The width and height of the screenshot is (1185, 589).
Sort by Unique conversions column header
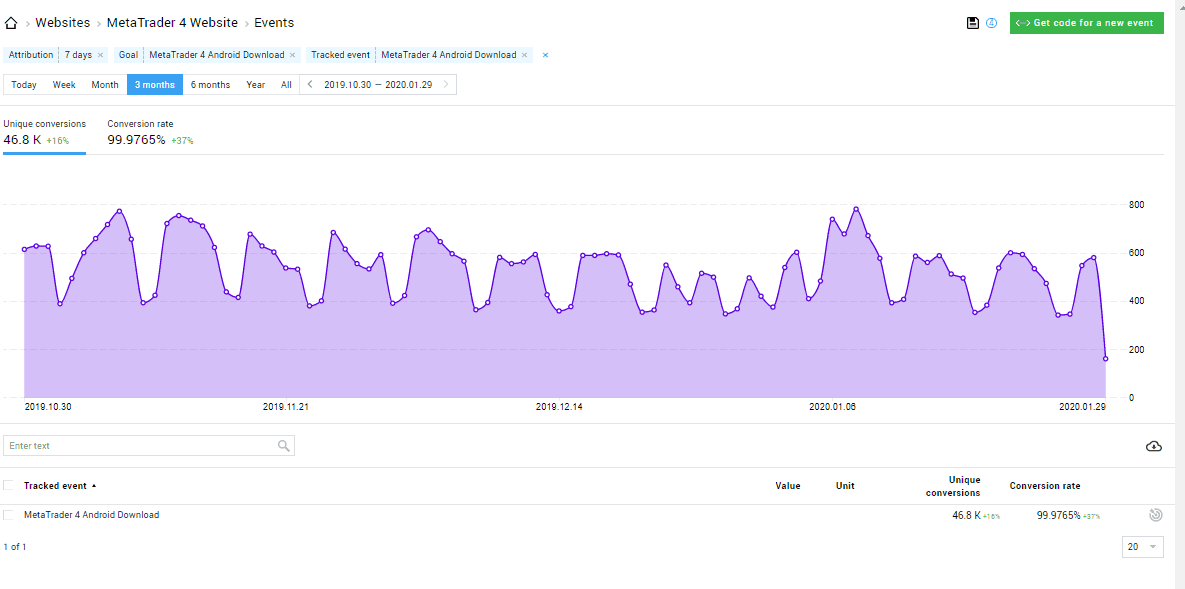[x=953, y=486]
